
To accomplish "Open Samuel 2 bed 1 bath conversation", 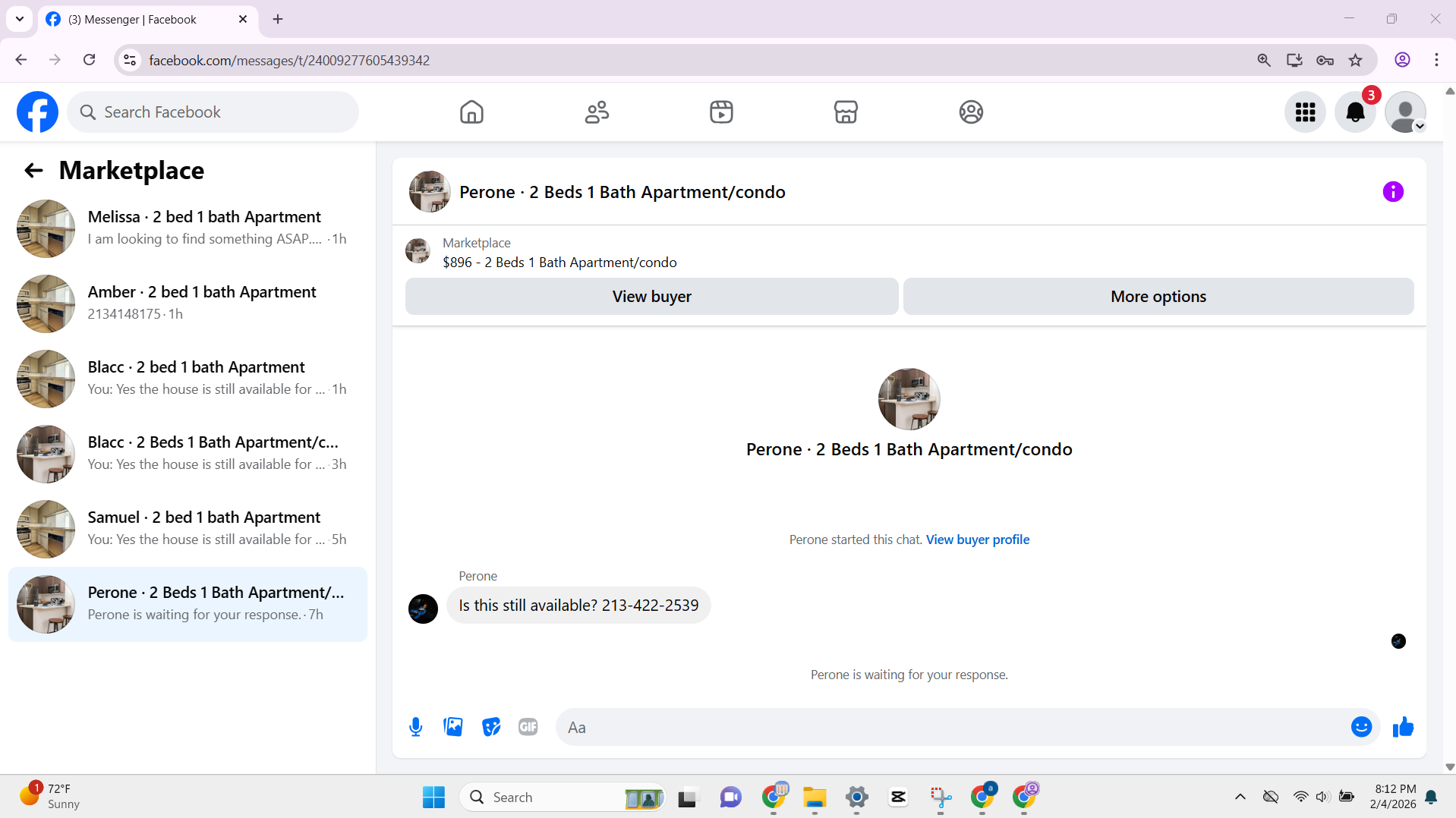I will coord(188,529).
